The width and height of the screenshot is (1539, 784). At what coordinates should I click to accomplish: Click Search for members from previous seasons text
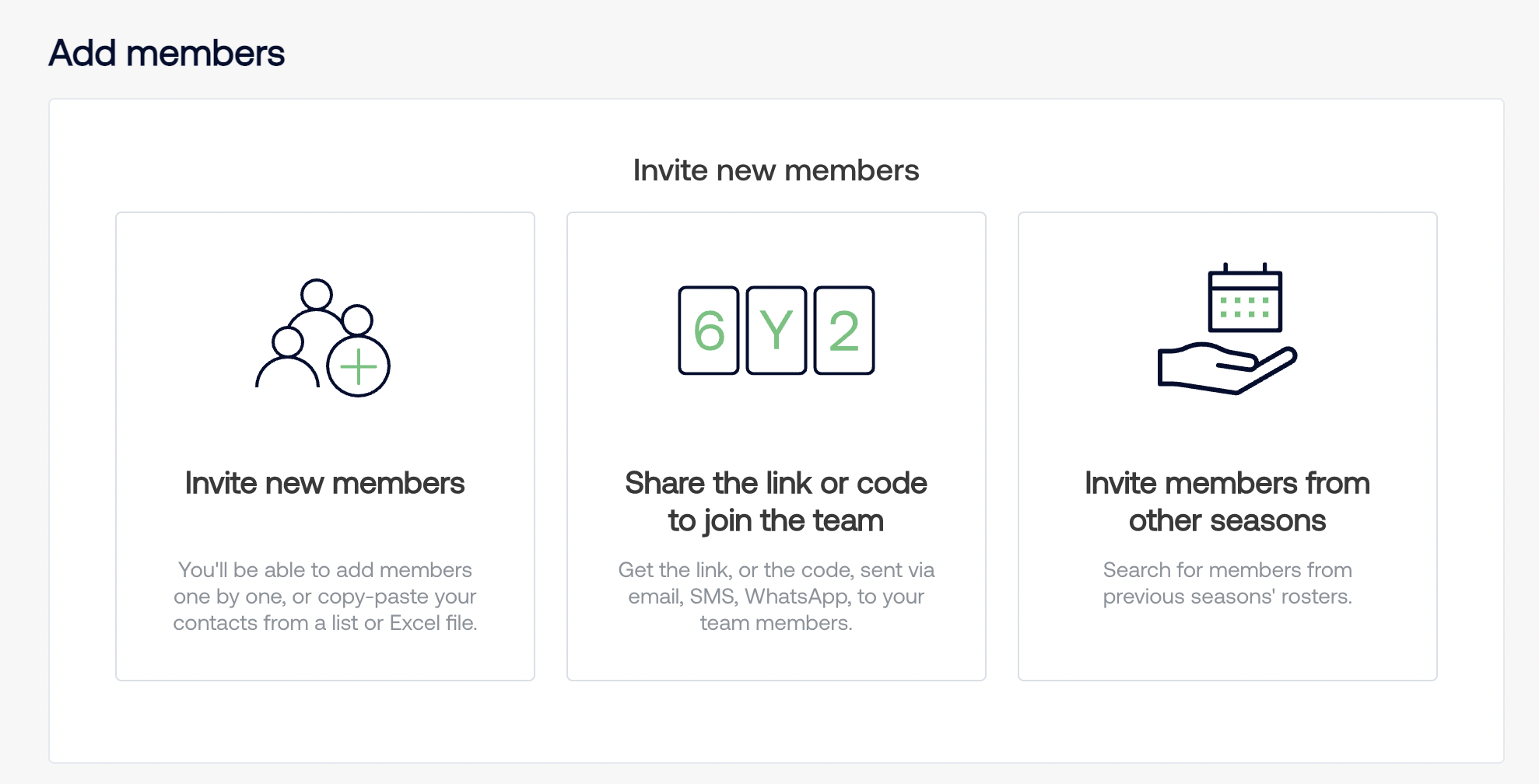tap(1228, 583)
